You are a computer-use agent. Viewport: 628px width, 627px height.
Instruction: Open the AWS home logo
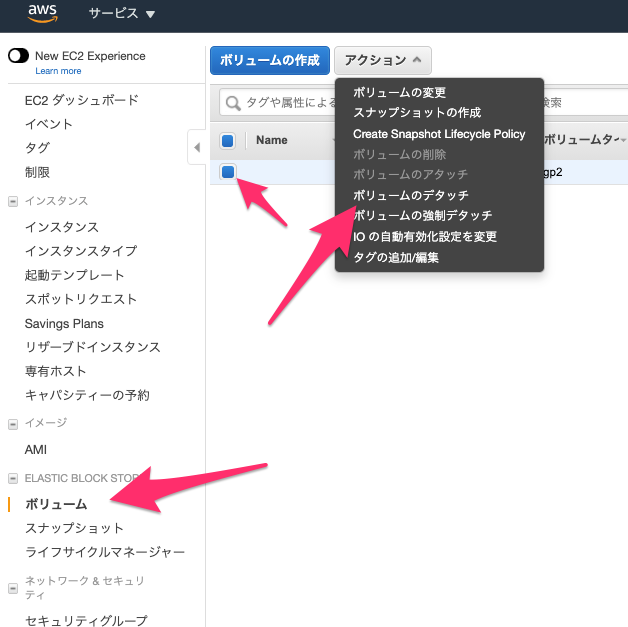[42, 12]
